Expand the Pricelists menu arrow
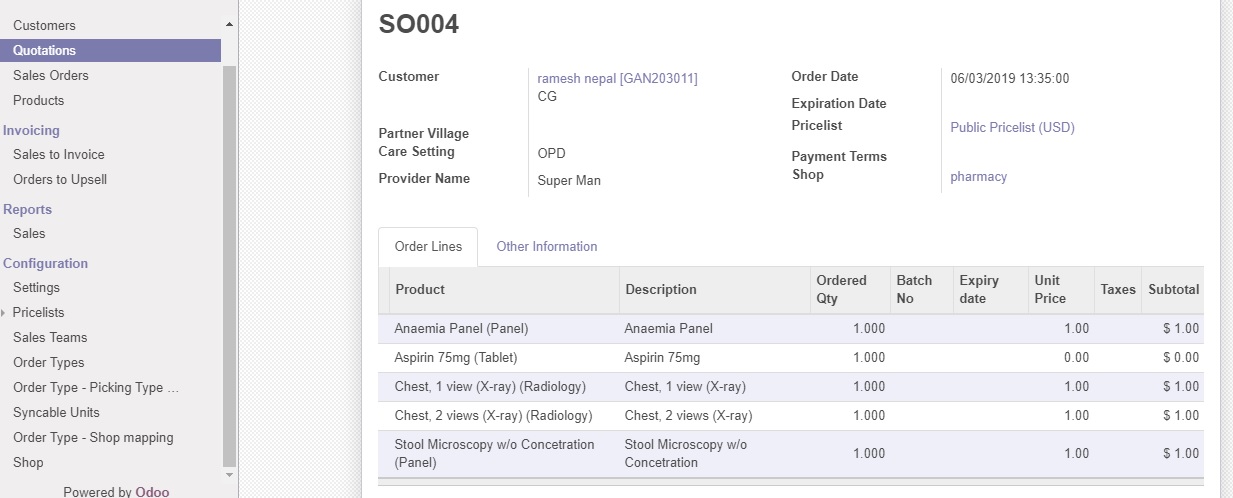Viewport: 1233px width, 498px height. pyautogui.click(x=4, y=313)
